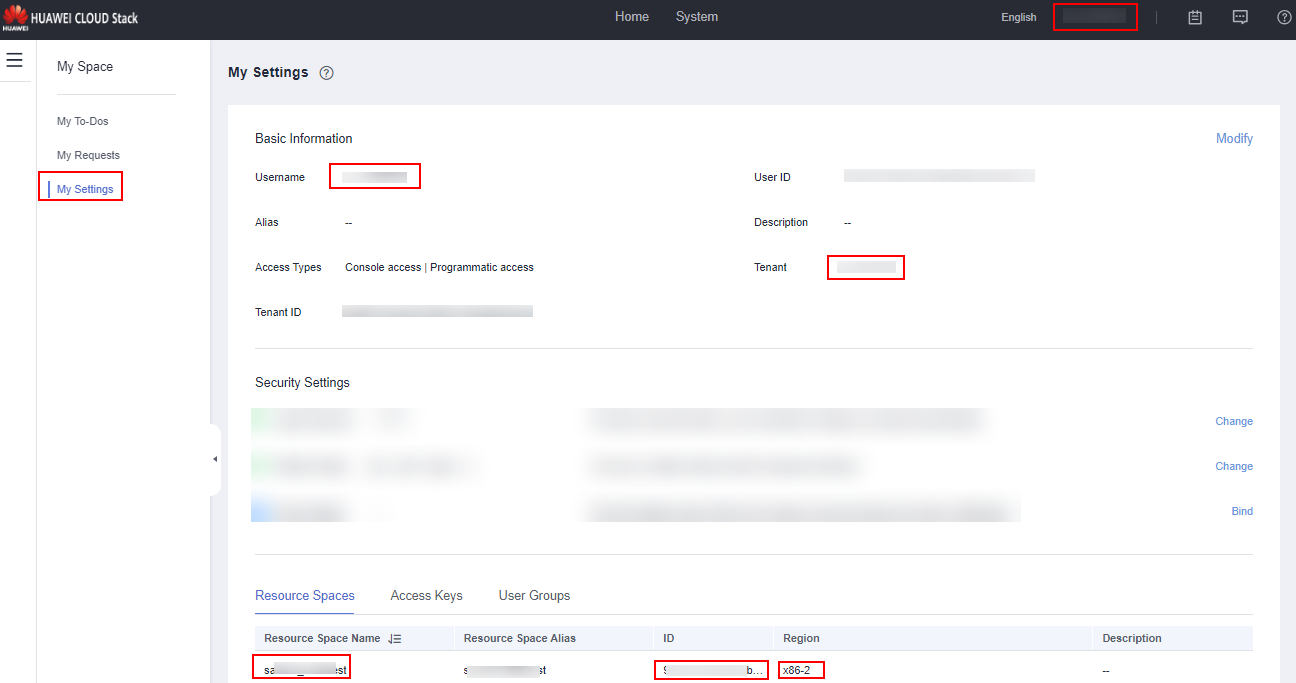Click Modify in Basic Information

tap(1234, 139)
